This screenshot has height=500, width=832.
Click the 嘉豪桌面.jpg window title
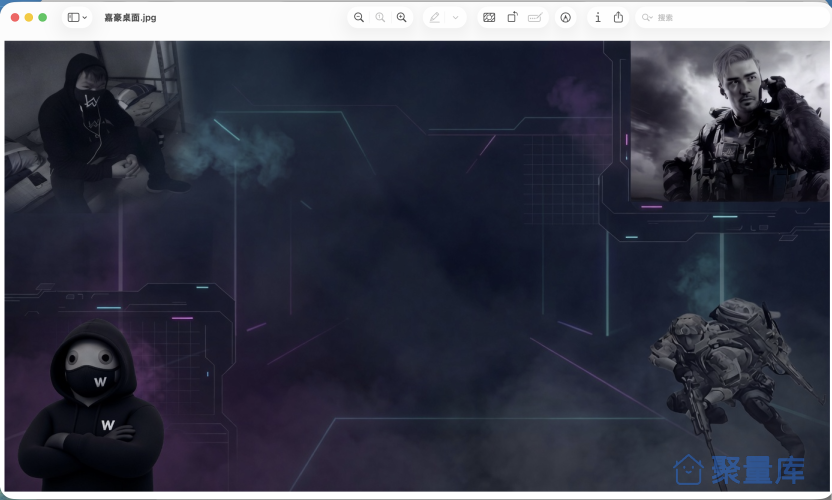(130, 18)
